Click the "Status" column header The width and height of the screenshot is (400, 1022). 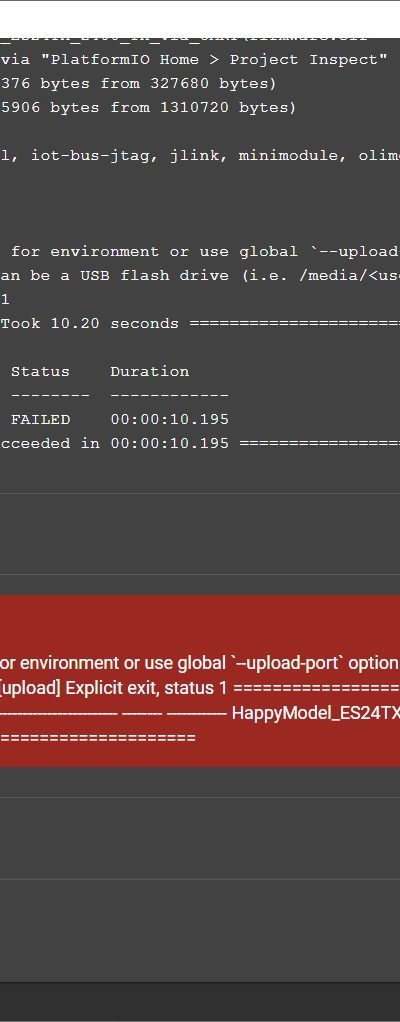click(x=40, y=372)
